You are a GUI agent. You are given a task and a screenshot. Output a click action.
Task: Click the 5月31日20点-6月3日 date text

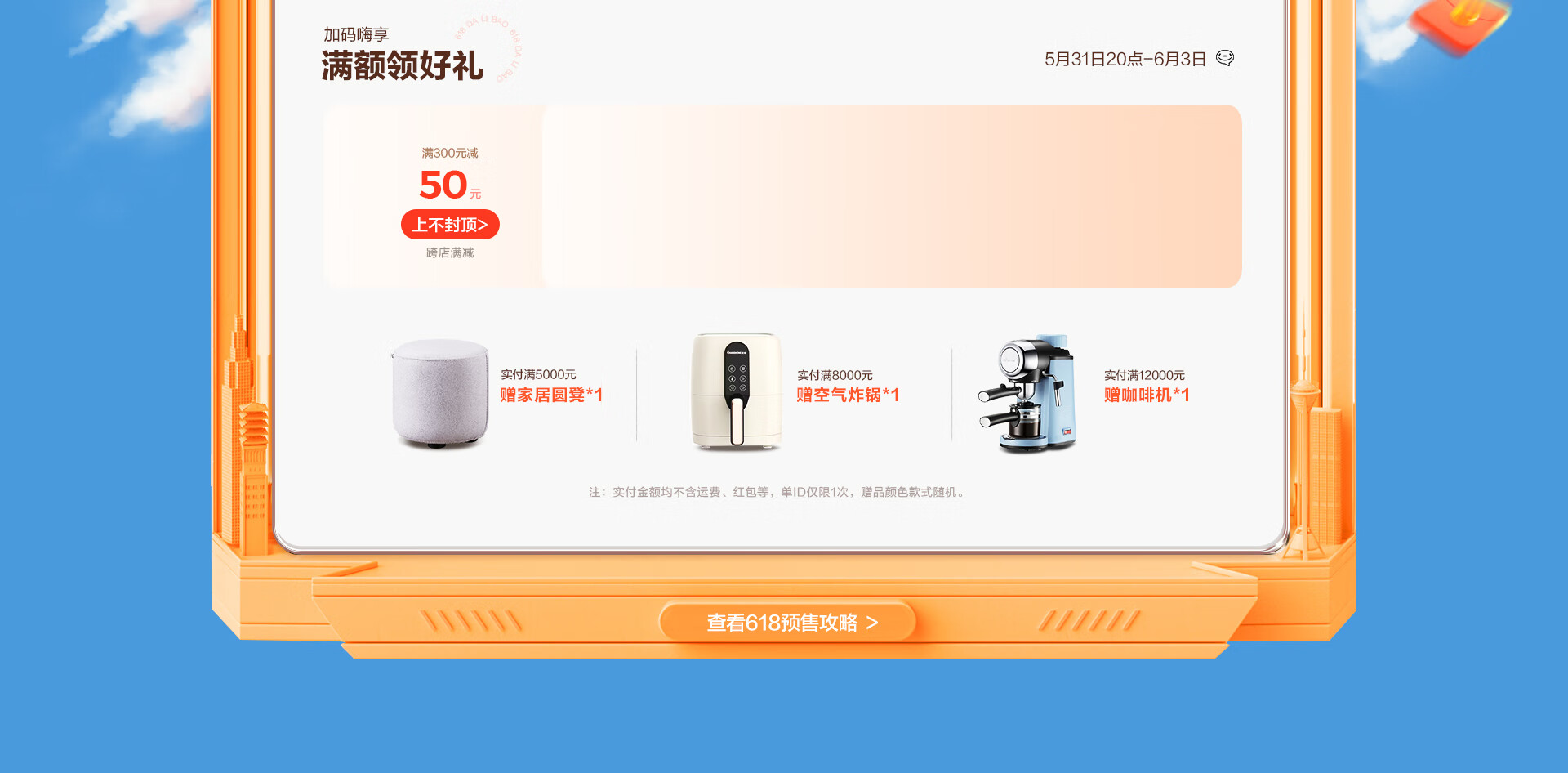coord(1125,59)
